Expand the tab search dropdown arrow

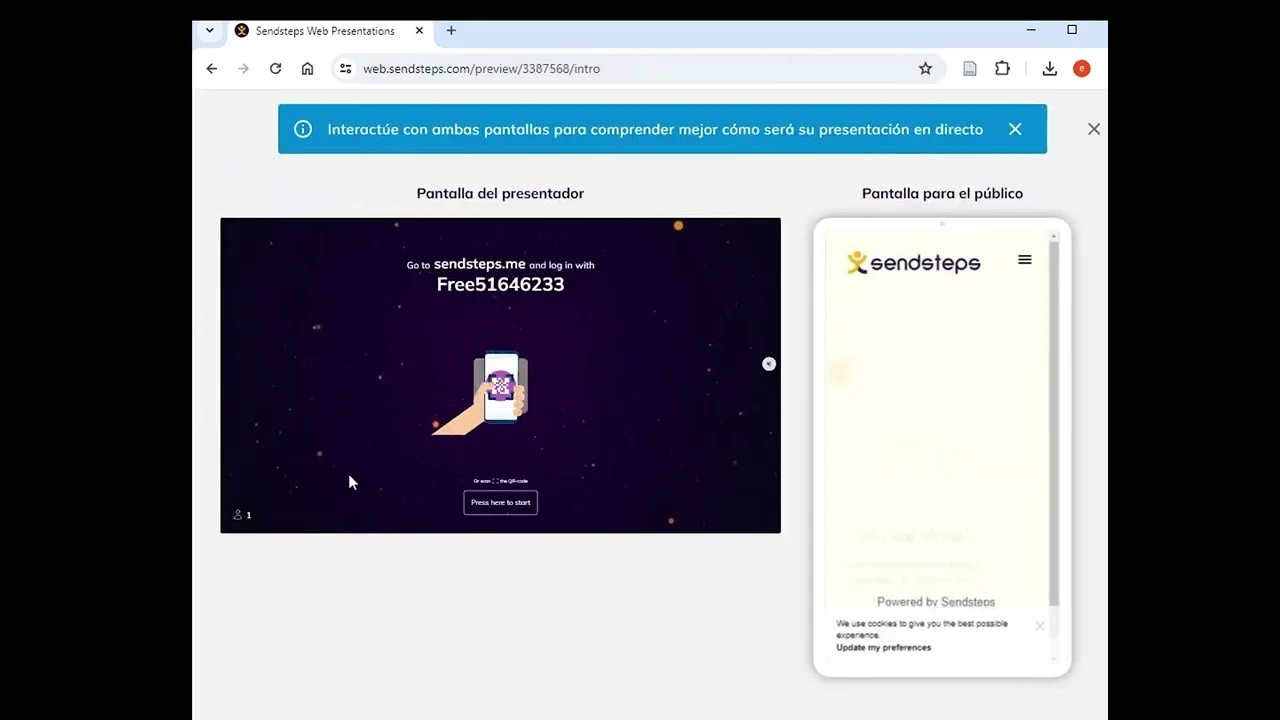210,31
